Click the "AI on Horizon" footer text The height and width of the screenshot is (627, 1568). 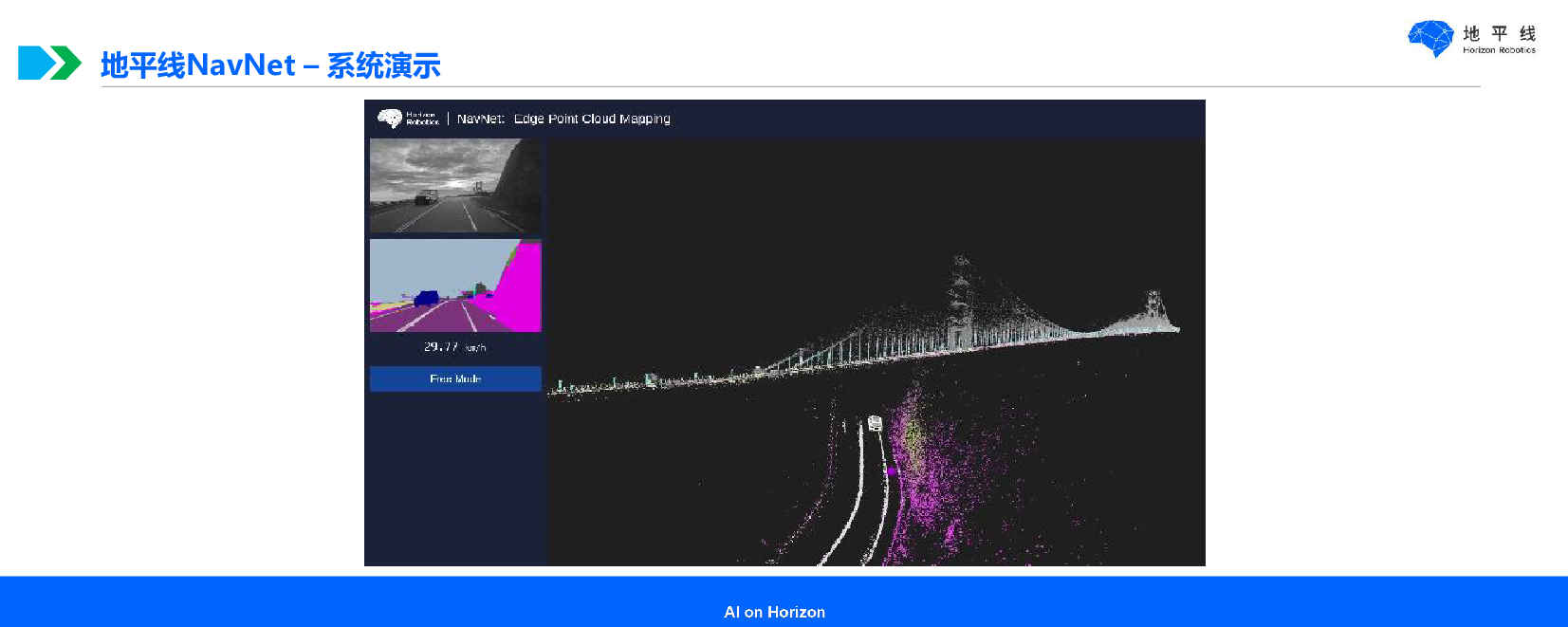[x=774, y=612]
